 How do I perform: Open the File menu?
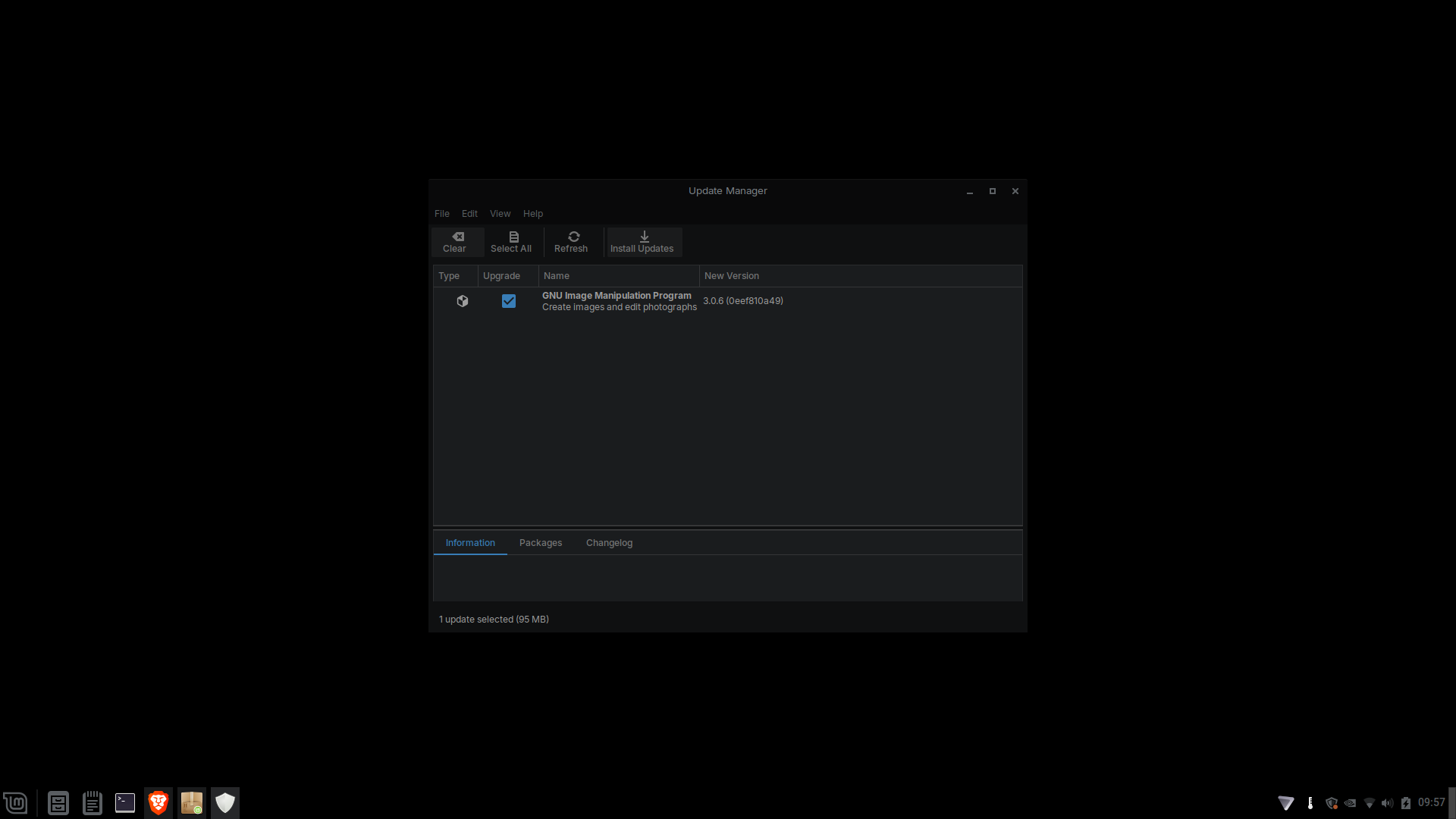(x=441, y=214)
